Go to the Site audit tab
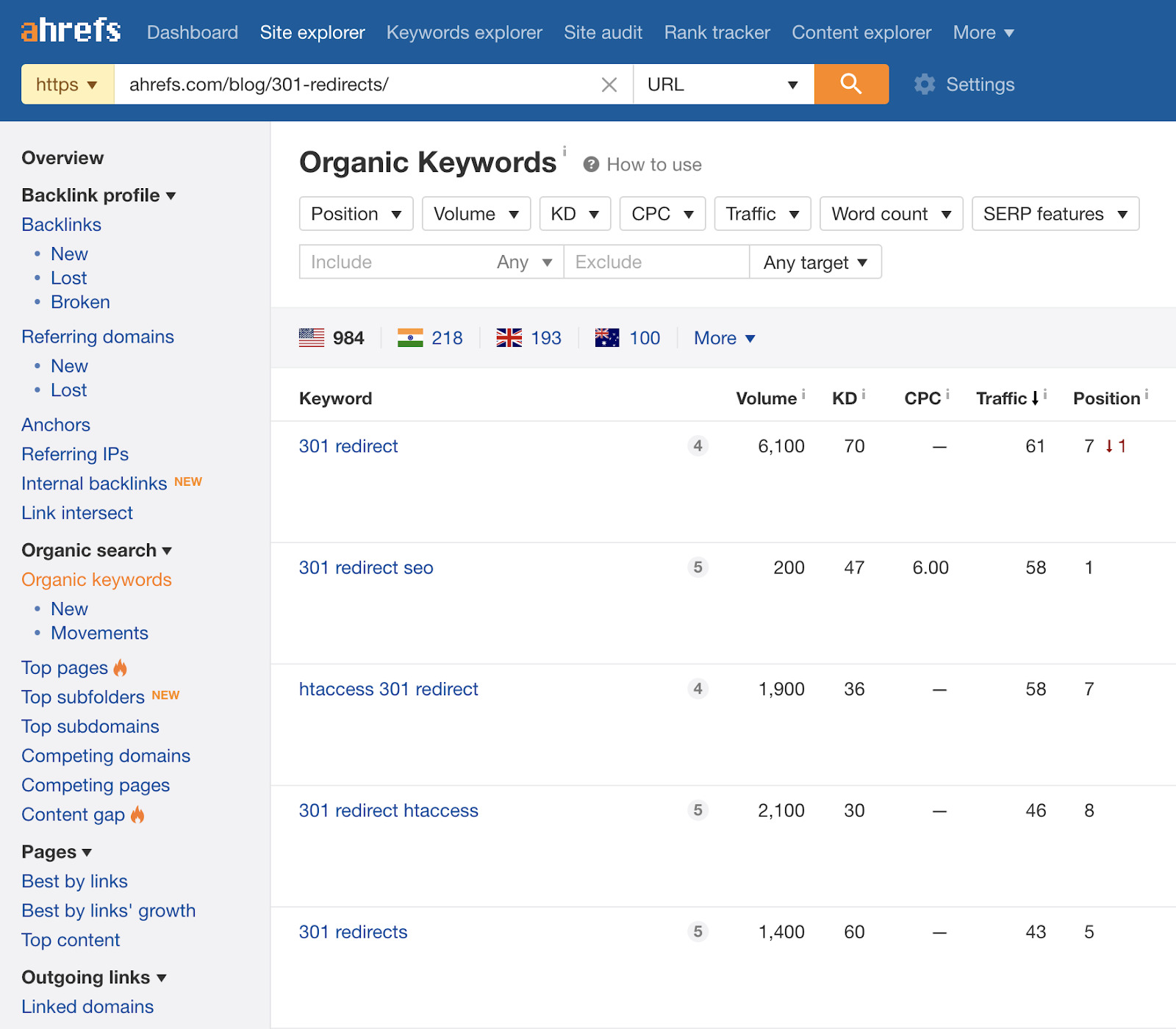This screenshot has width=1176, height=1029. (x=603, y=32)
